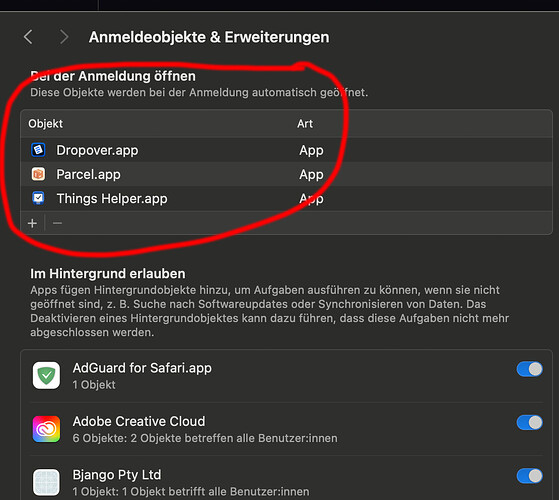Select the Dropover.app row
This screenshot has height=500, width=559.
[287, 150]
